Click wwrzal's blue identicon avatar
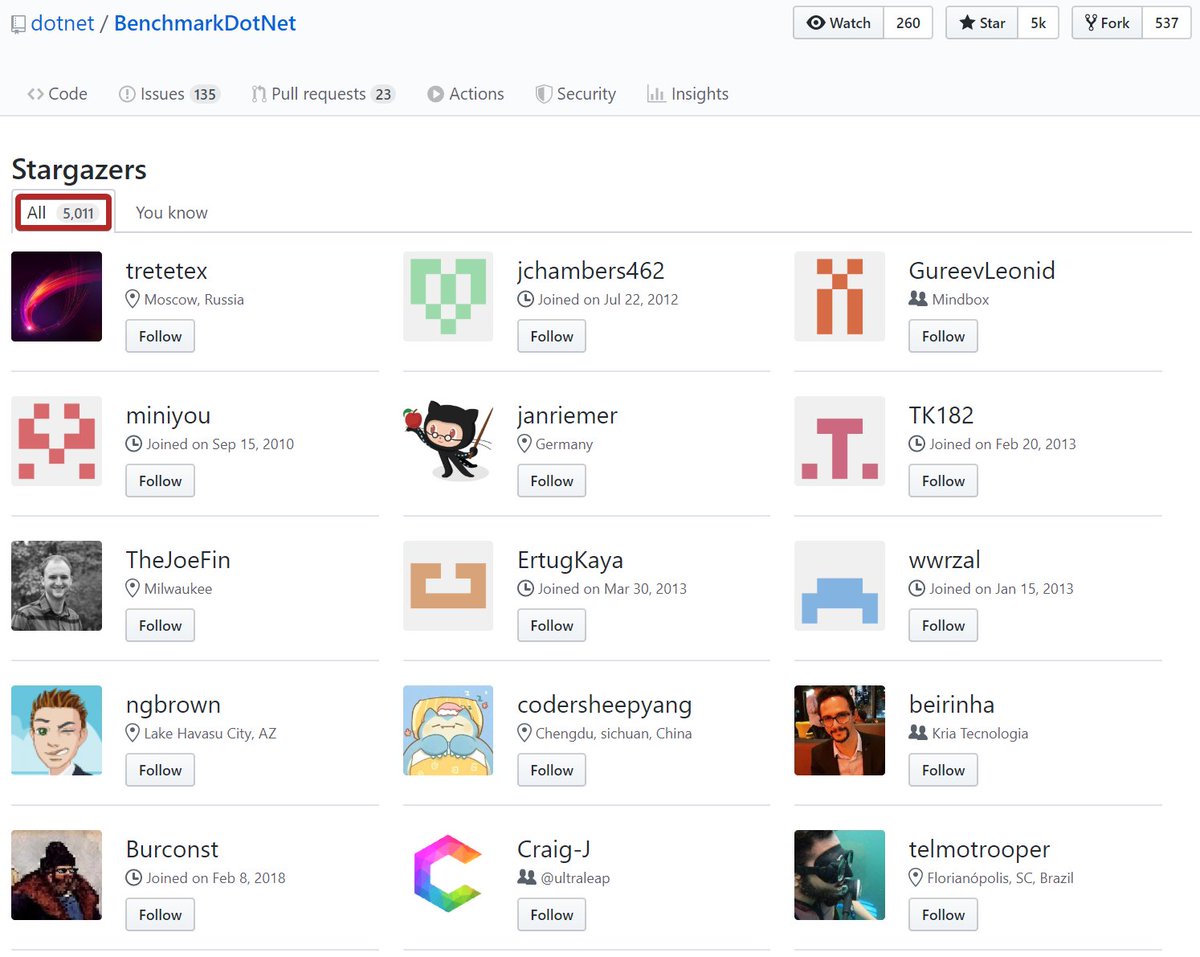The height and width of the screenshot is (957, 1200). (x=840, y=586)
